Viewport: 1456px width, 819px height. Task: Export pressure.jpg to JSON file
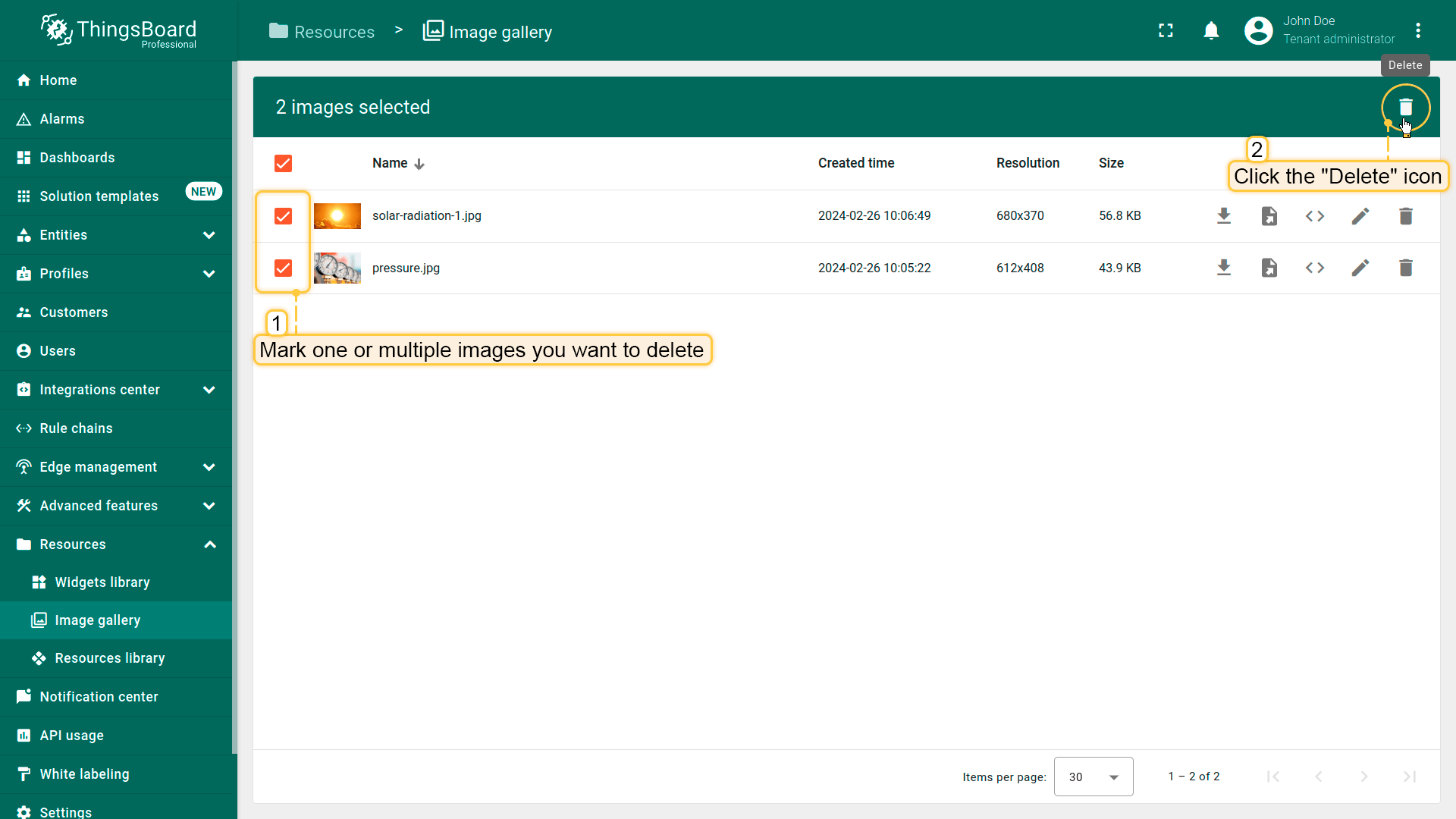point(1269,268)
